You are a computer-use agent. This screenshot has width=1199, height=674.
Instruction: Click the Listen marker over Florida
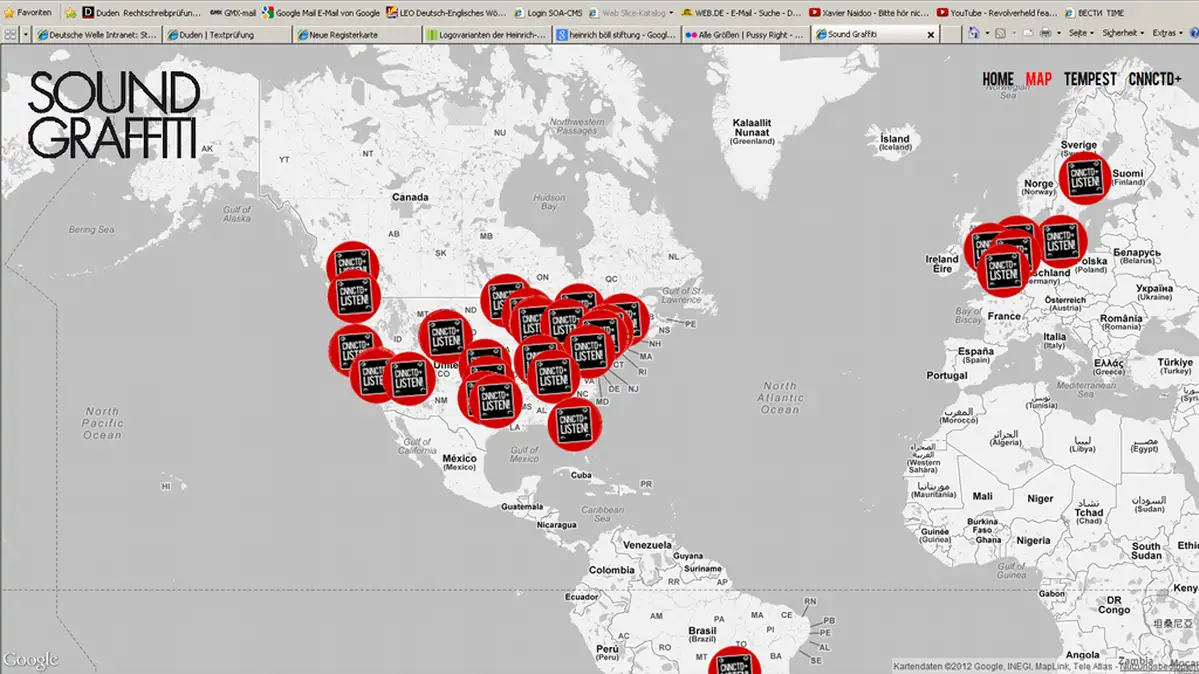(575, 423)
